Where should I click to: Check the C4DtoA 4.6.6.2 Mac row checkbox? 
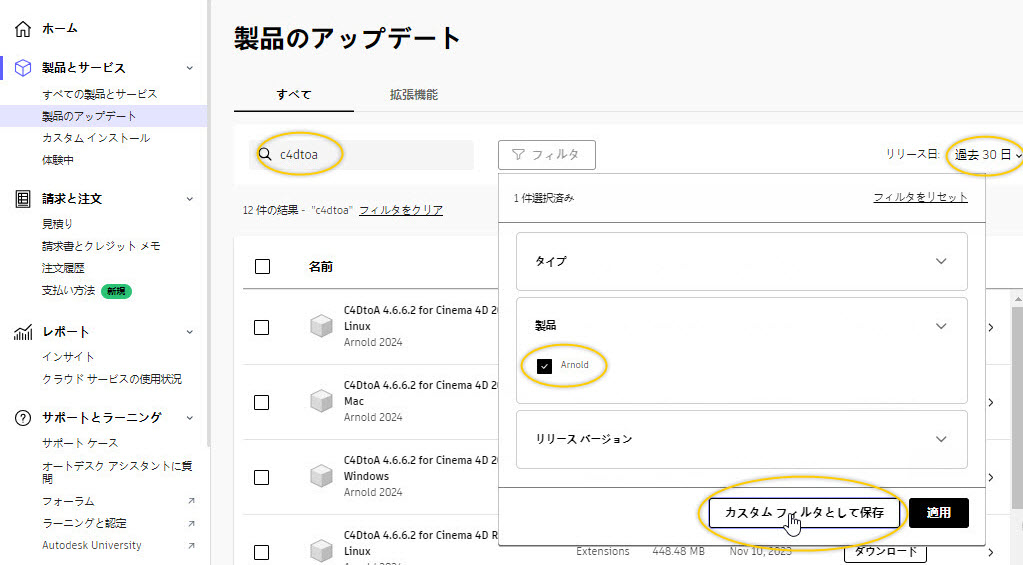click(x=262, y=402)
